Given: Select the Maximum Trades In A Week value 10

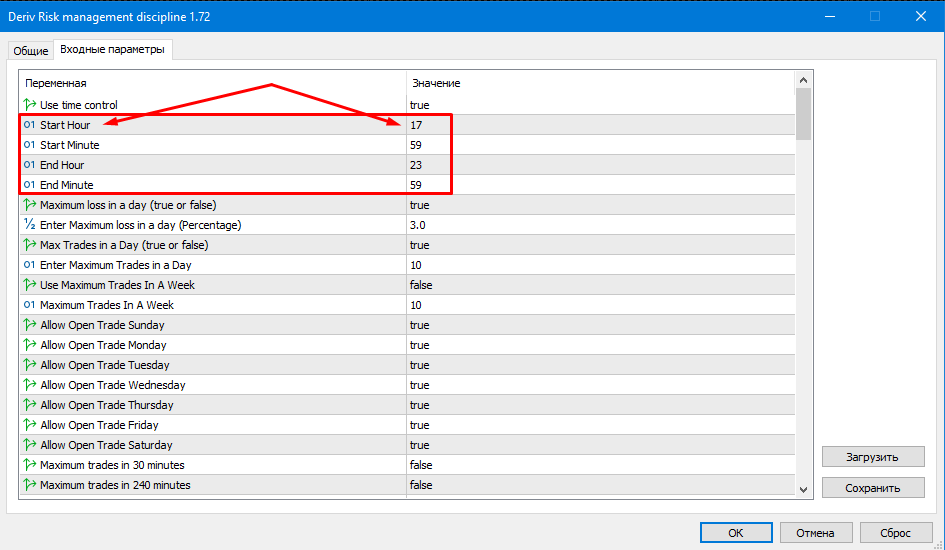Looking at the screenshot, I should (x=416, y=305).
